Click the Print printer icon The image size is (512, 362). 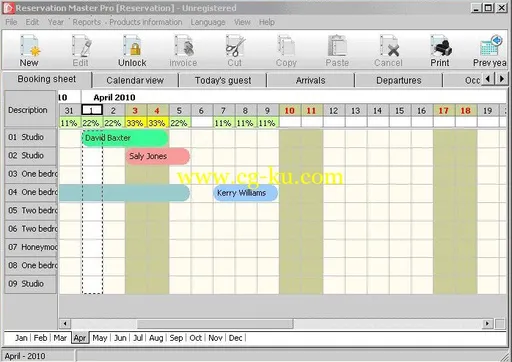coord(440,46)
